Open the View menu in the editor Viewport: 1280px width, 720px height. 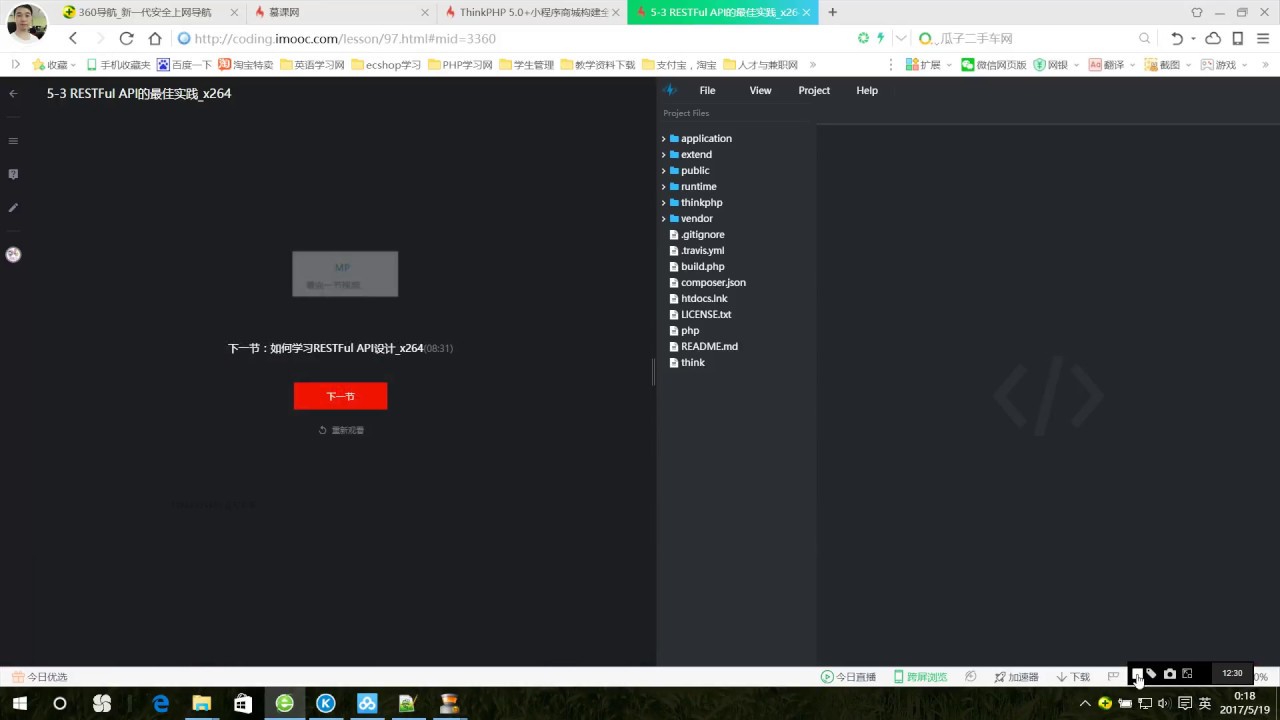(x=760, y=90)
